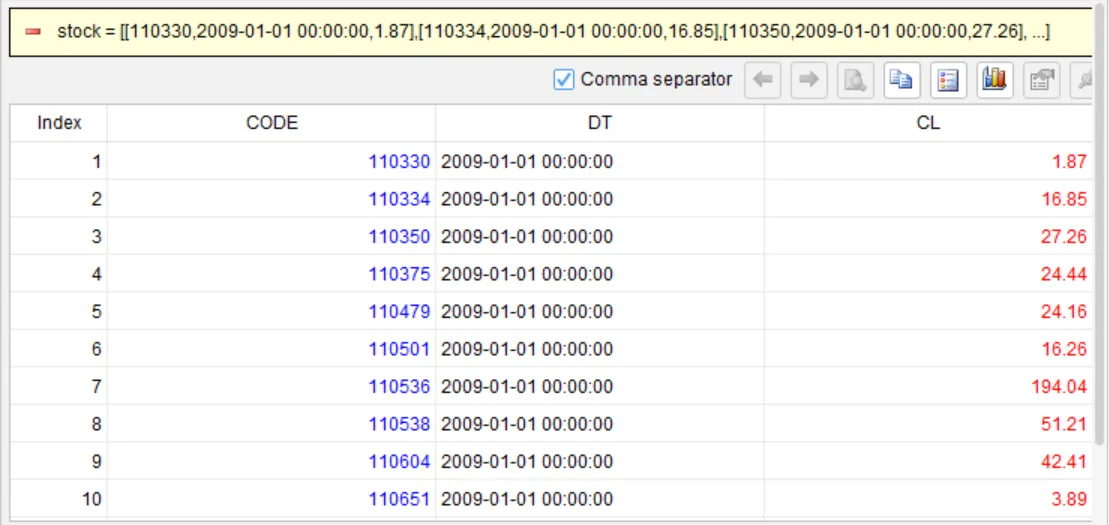Open the bar chart icon
1109x525 pixels.
[995, 80]
